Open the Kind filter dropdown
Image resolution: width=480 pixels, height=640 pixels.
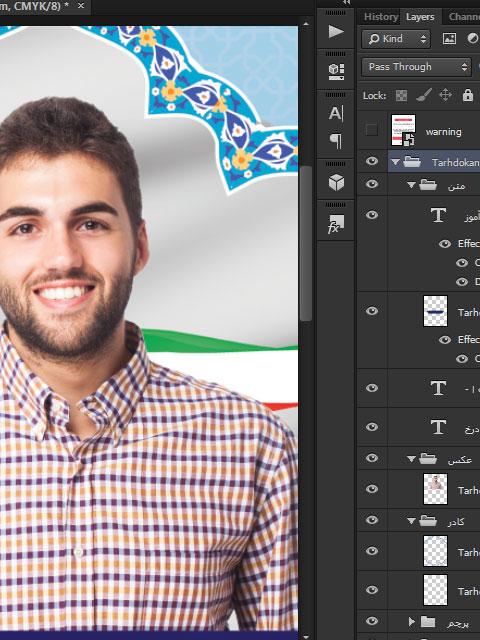396,39
